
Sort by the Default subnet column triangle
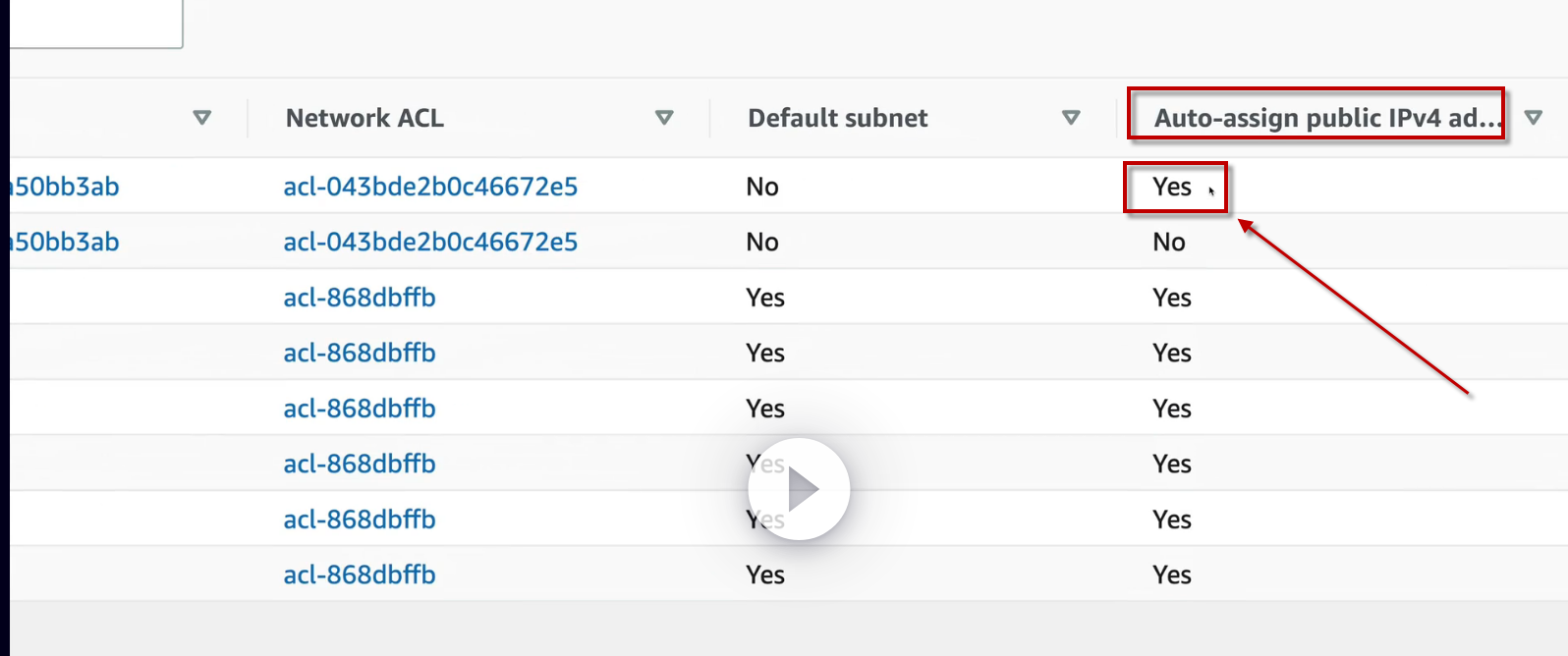tap(1071, 118)
